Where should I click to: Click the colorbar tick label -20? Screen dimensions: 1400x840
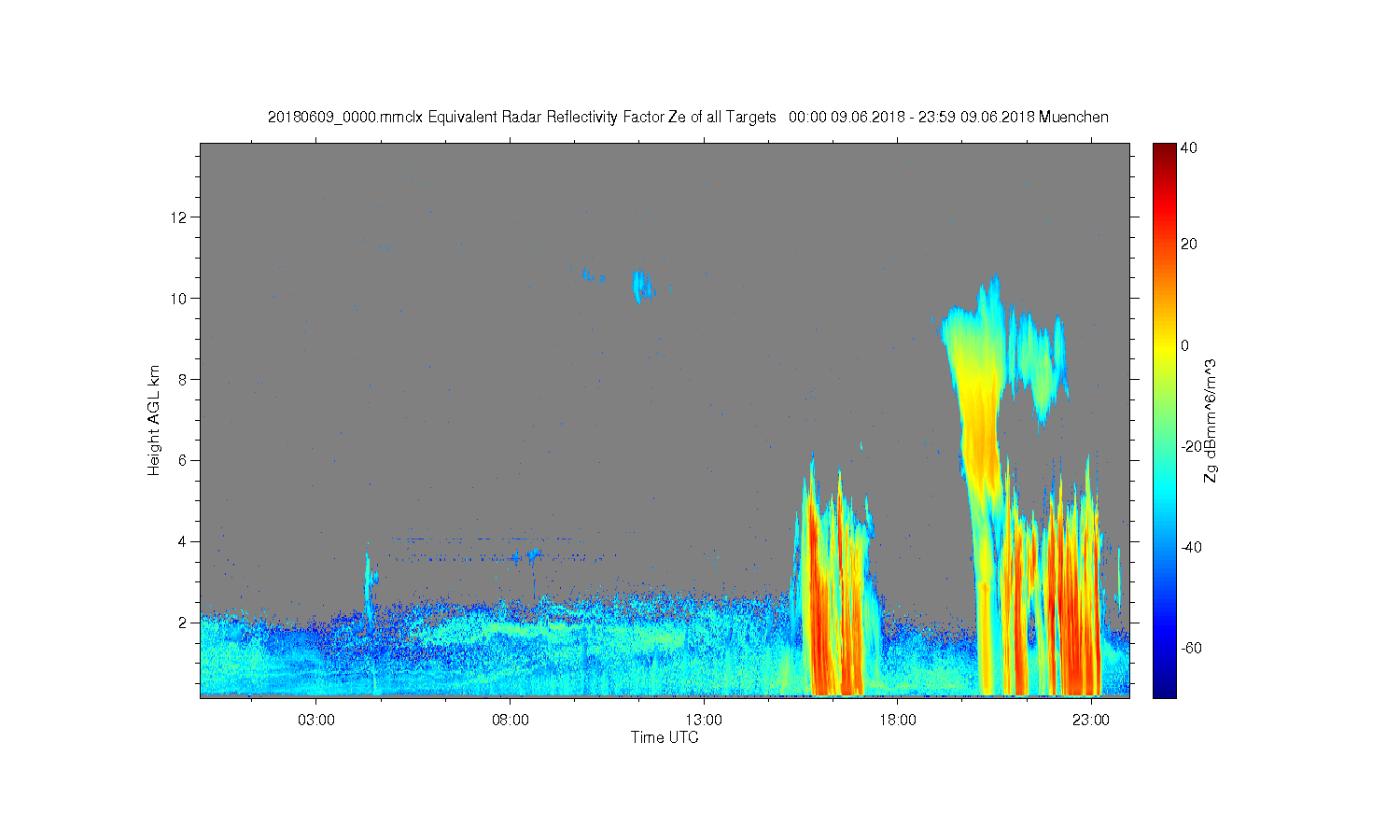[x=1190, y=446]
